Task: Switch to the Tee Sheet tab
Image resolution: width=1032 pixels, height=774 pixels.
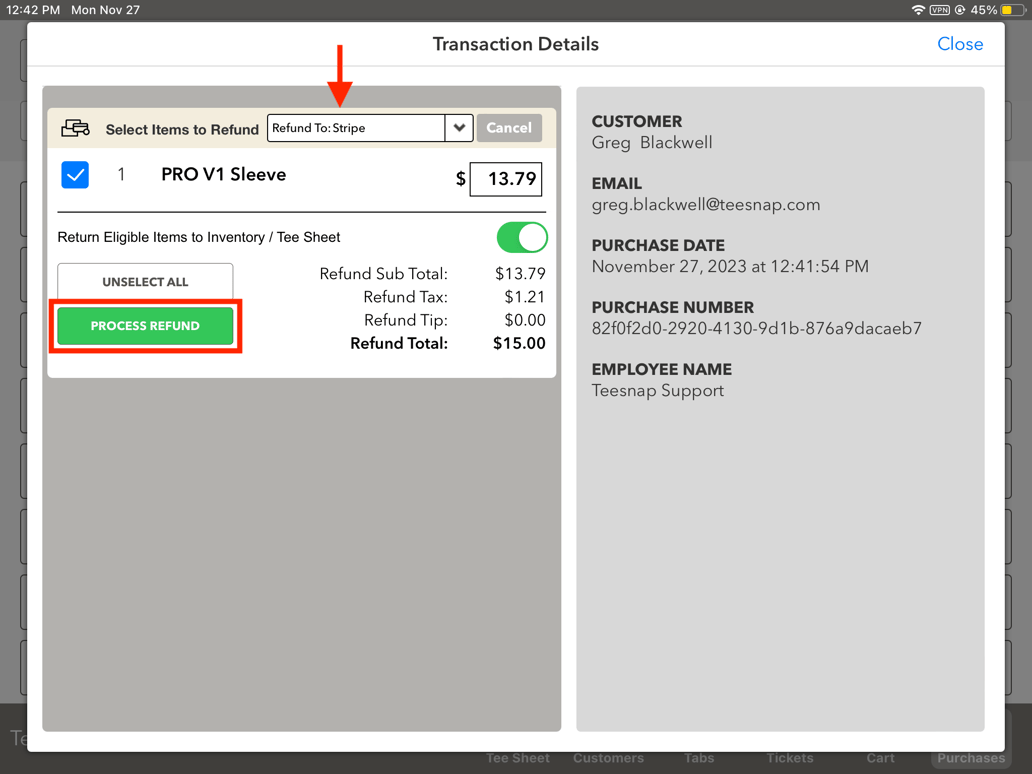Action: pyautogui.click(x=517, y=758)
